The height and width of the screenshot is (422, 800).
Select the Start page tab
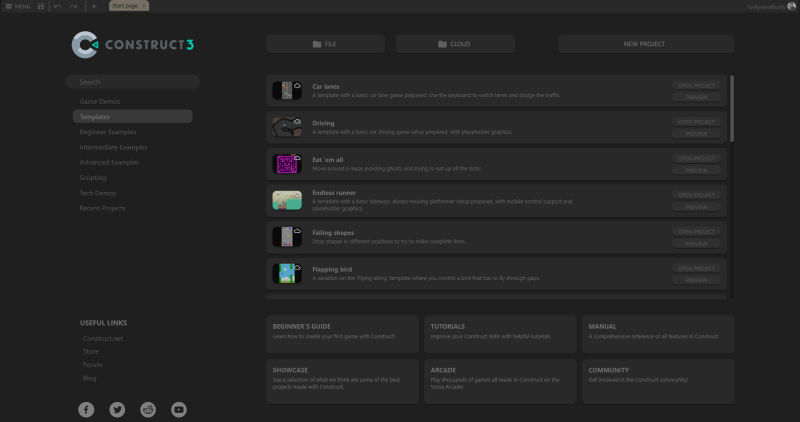[125, 6]
